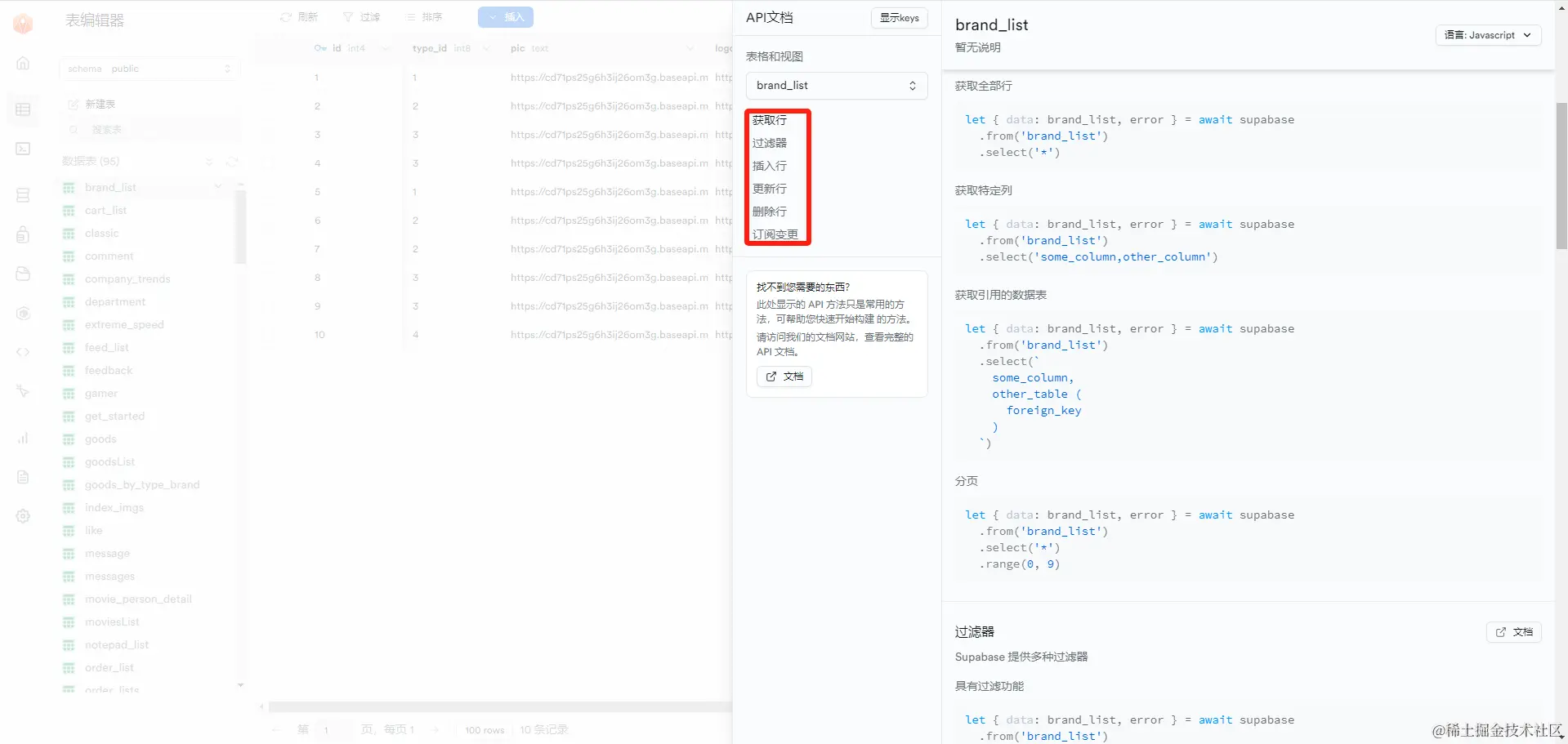Screen dimensions: 1568x744
Task: Click the table icon beside cart_list
Action: point(69,211)
